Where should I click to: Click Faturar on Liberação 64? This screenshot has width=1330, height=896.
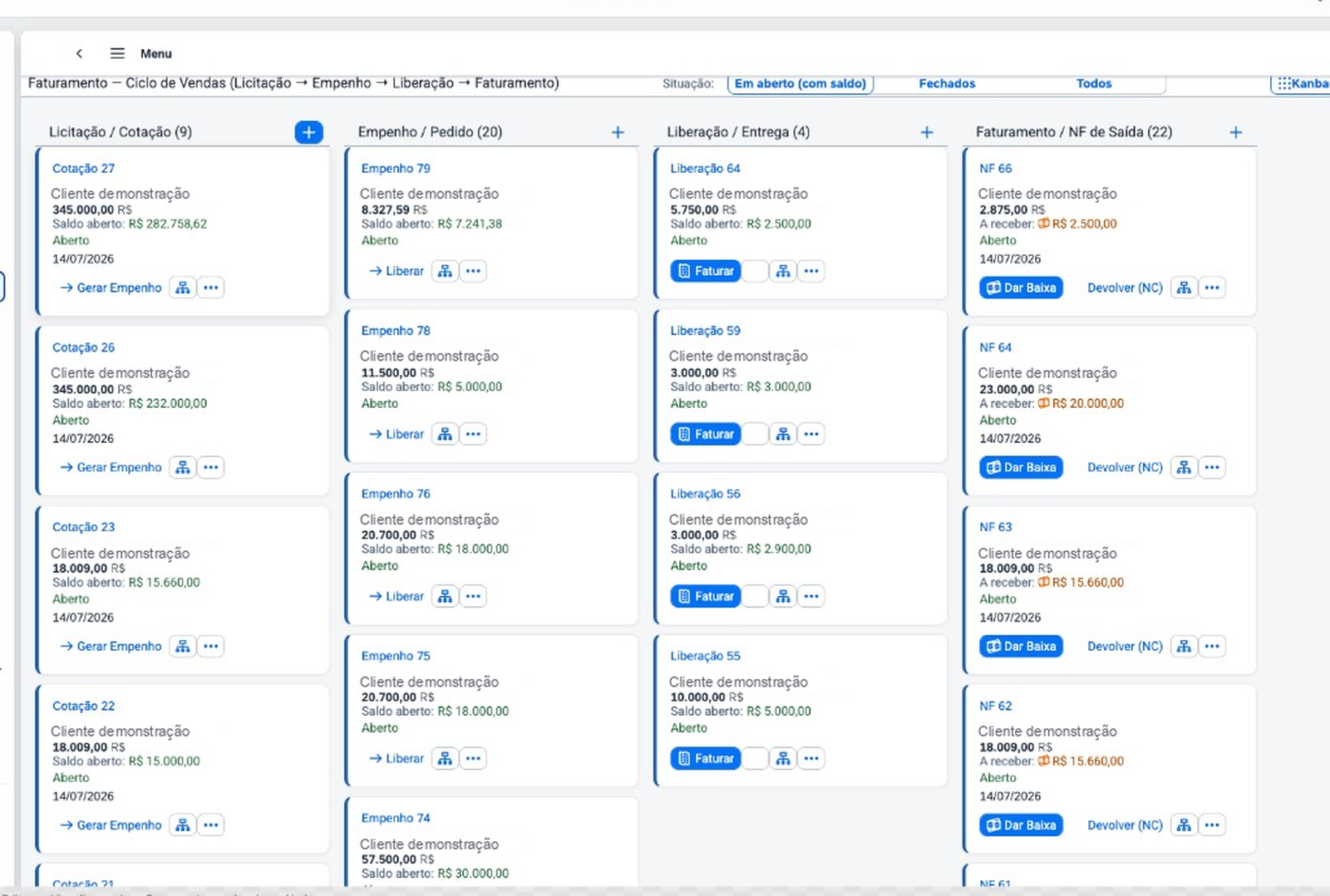click(x=706, y=271)
